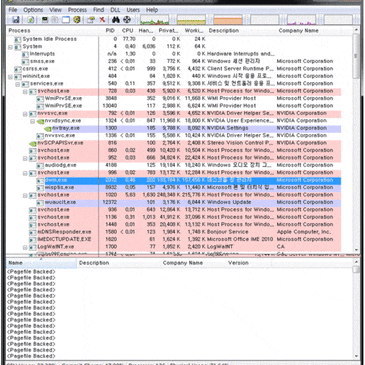This screenshot has height=365, width=365.
Task: Click the binoculars Find icon
Action: coord(116,20)
